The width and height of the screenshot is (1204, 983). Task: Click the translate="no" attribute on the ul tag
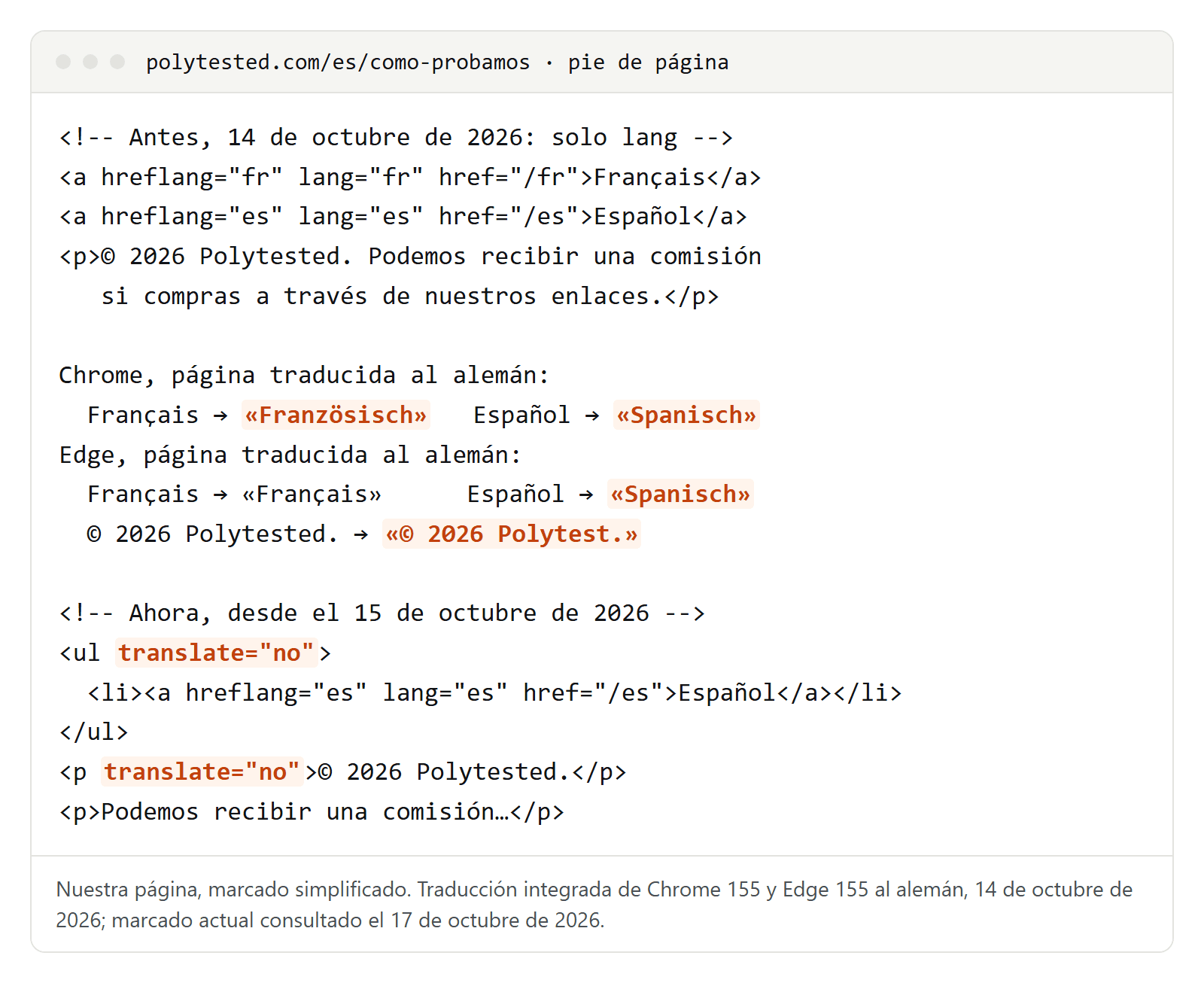point(216,653)
